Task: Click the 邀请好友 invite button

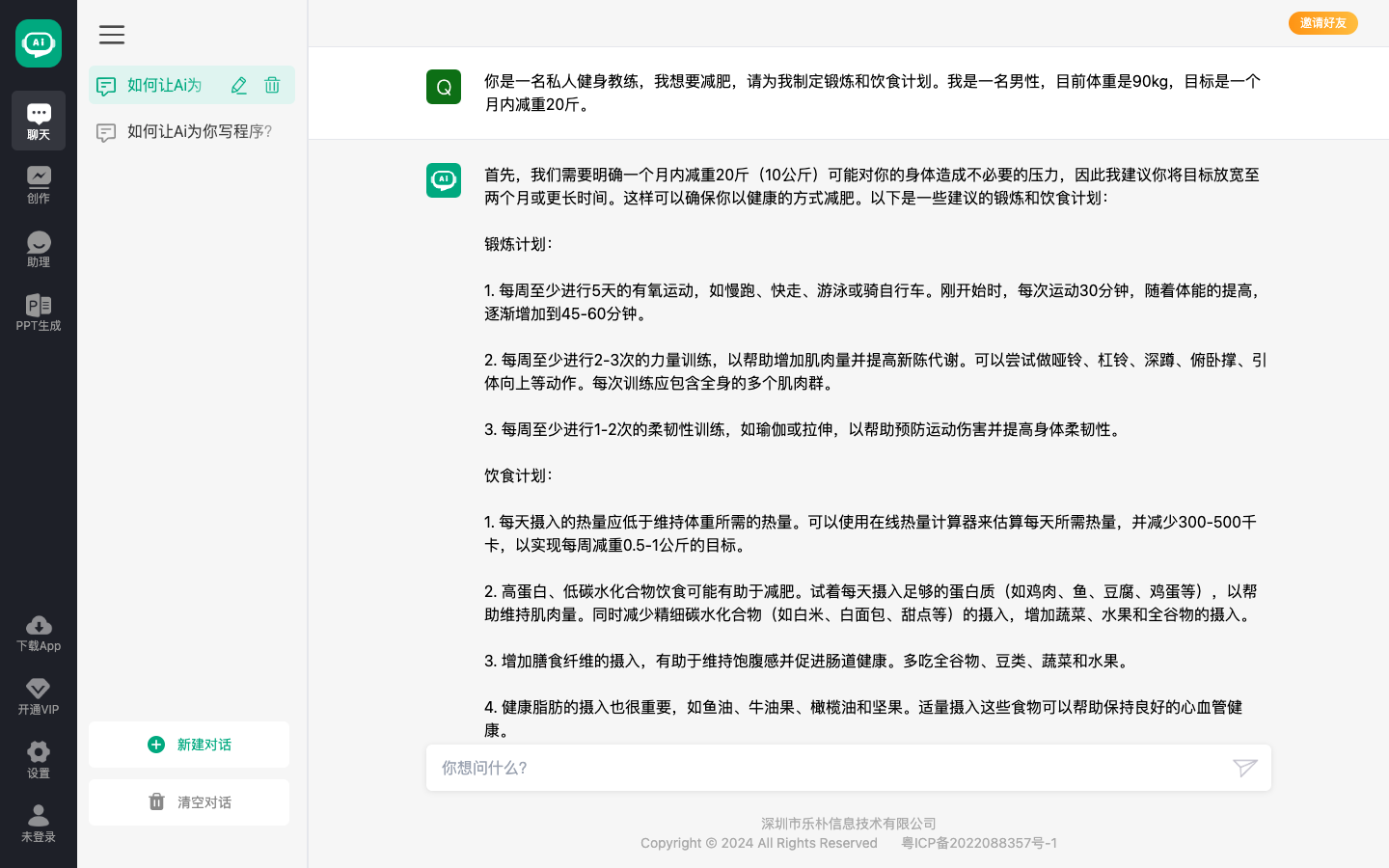Action: pos(1322,23)
